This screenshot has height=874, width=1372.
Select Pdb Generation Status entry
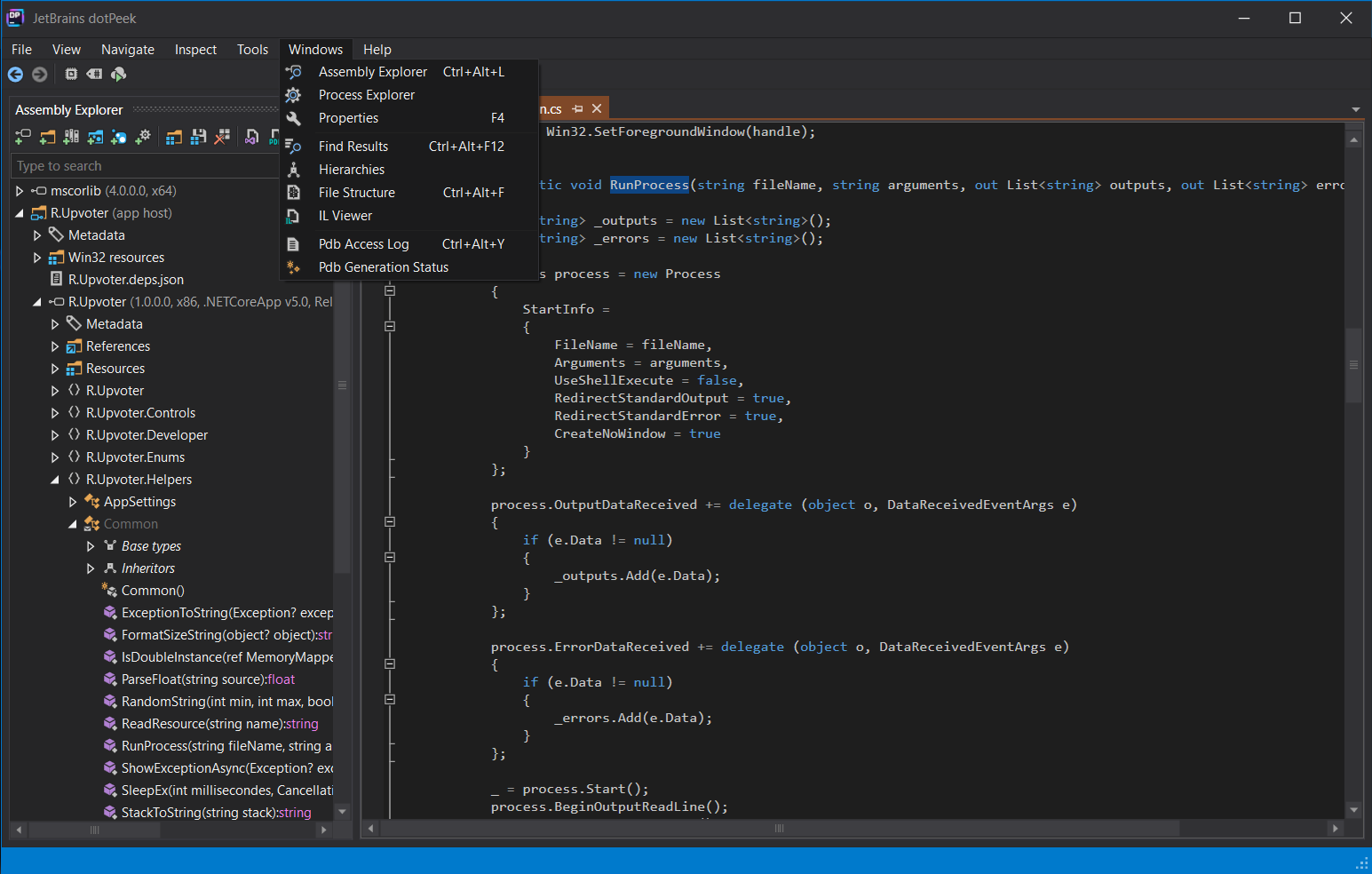click(408, 267)
